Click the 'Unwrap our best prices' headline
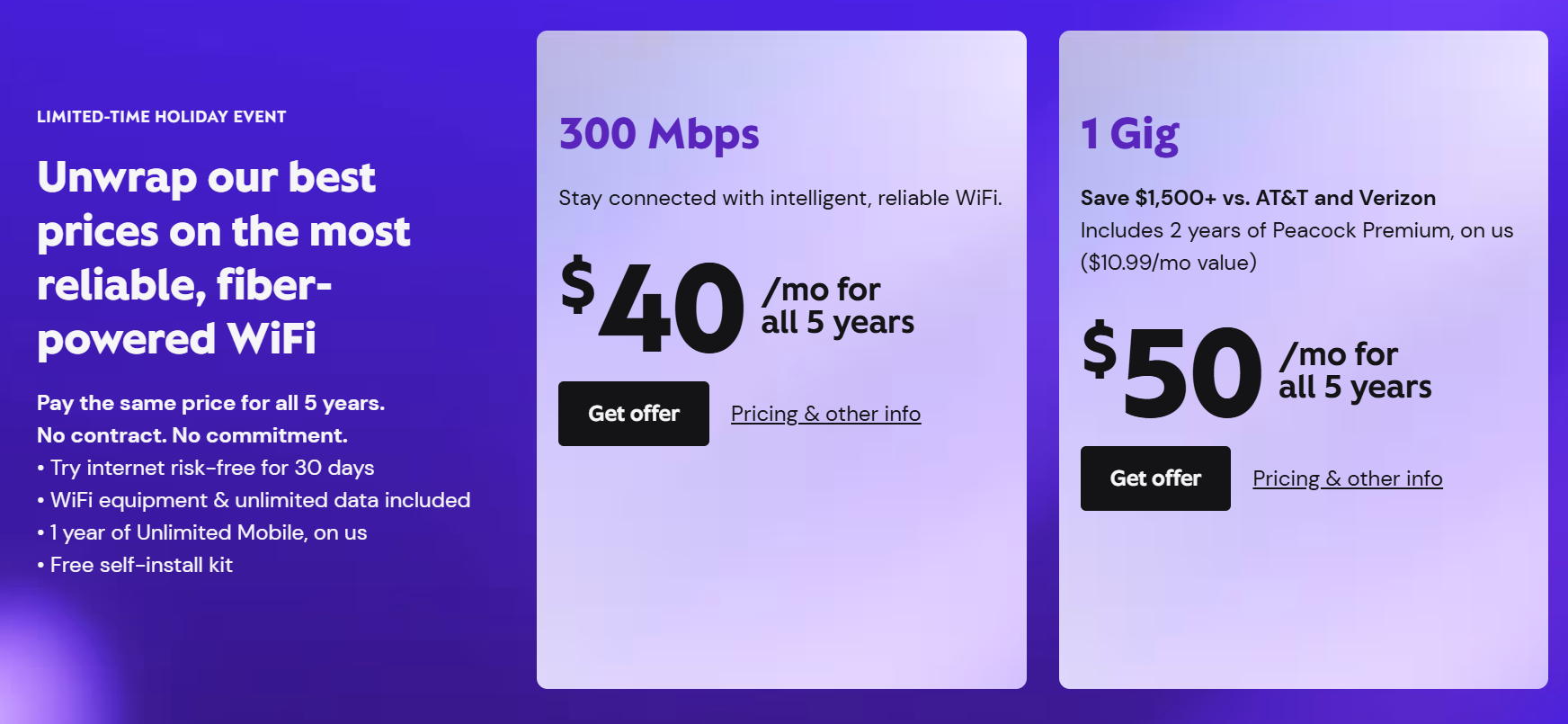The height and width of the screenshot is (724, 1568). click(x=224, y=257)
